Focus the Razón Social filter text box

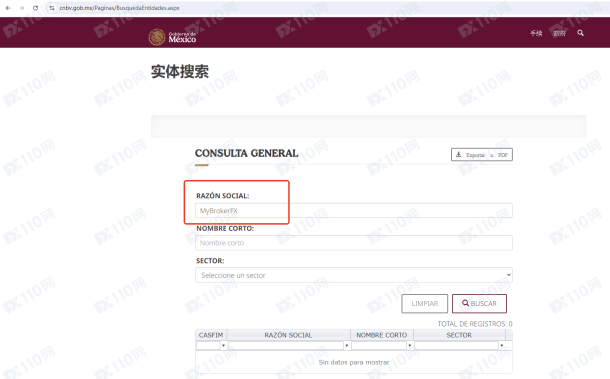tap(286, 346)
